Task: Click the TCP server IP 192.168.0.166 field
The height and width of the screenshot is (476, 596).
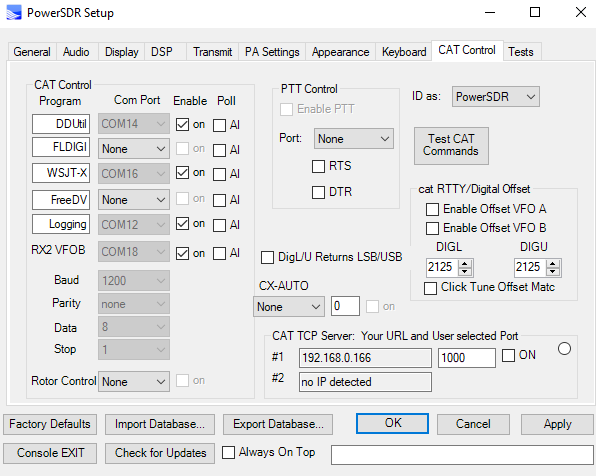Action: coord(365,358)
